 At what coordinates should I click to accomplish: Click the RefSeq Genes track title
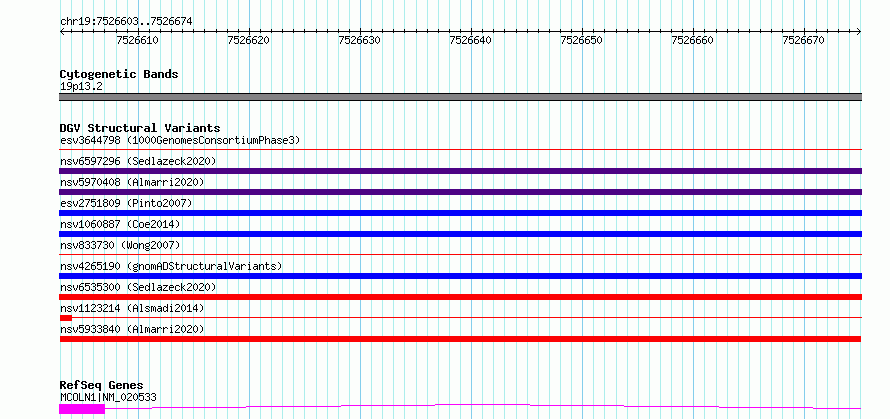pyautogui.click(x=101, y=386)
